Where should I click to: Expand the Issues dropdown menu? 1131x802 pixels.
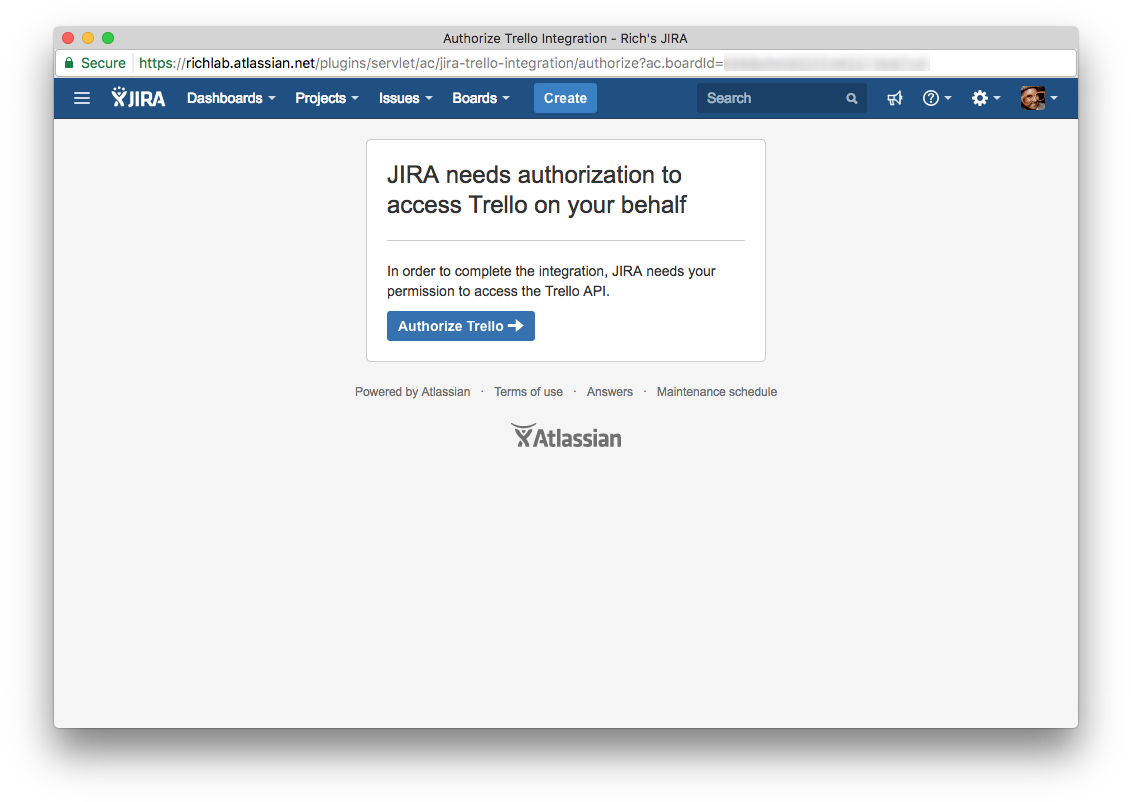pos(405,98)
